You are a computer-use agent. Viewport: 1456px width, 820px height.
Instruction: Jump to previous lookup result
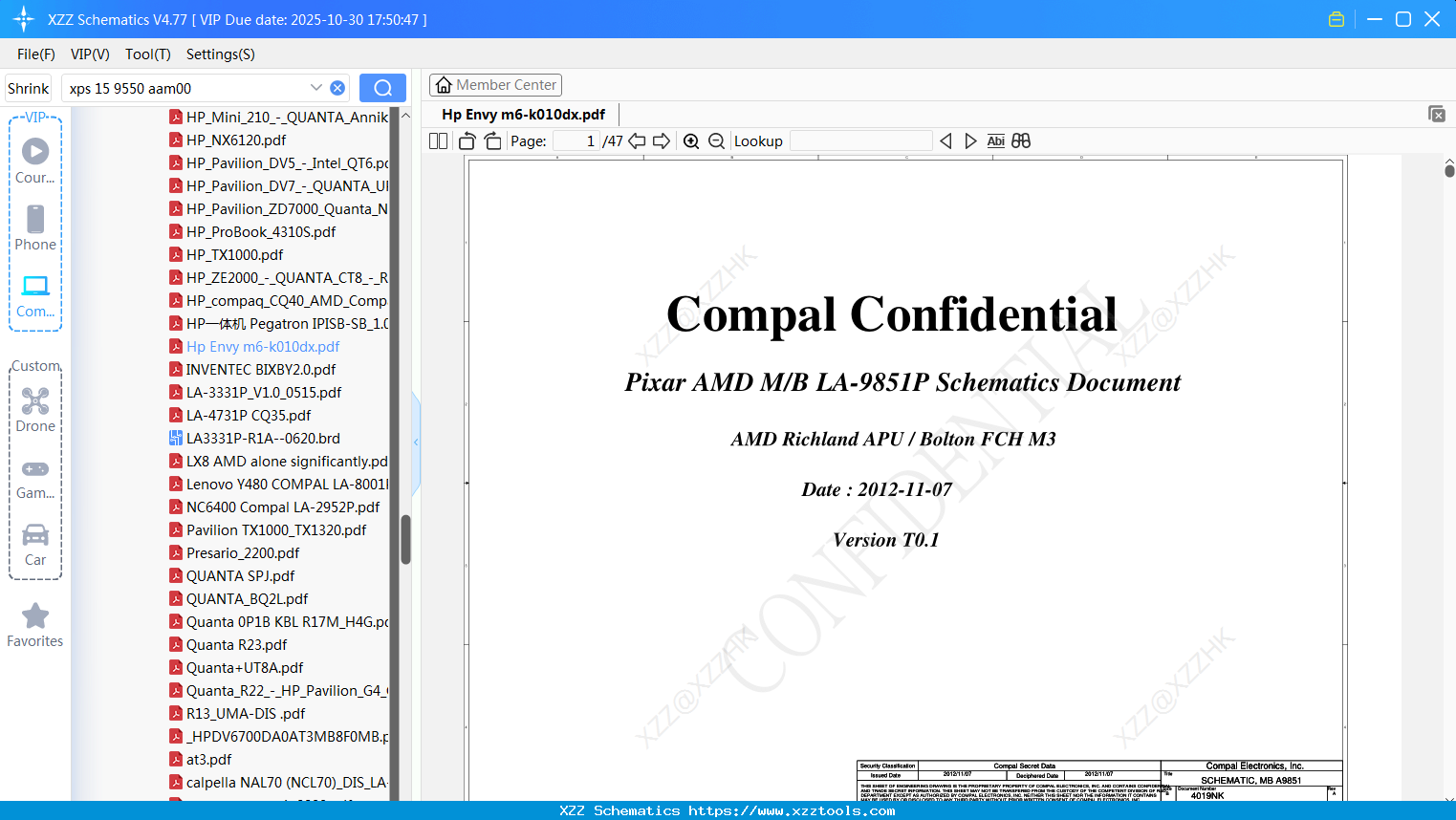[x=945, y=141]
